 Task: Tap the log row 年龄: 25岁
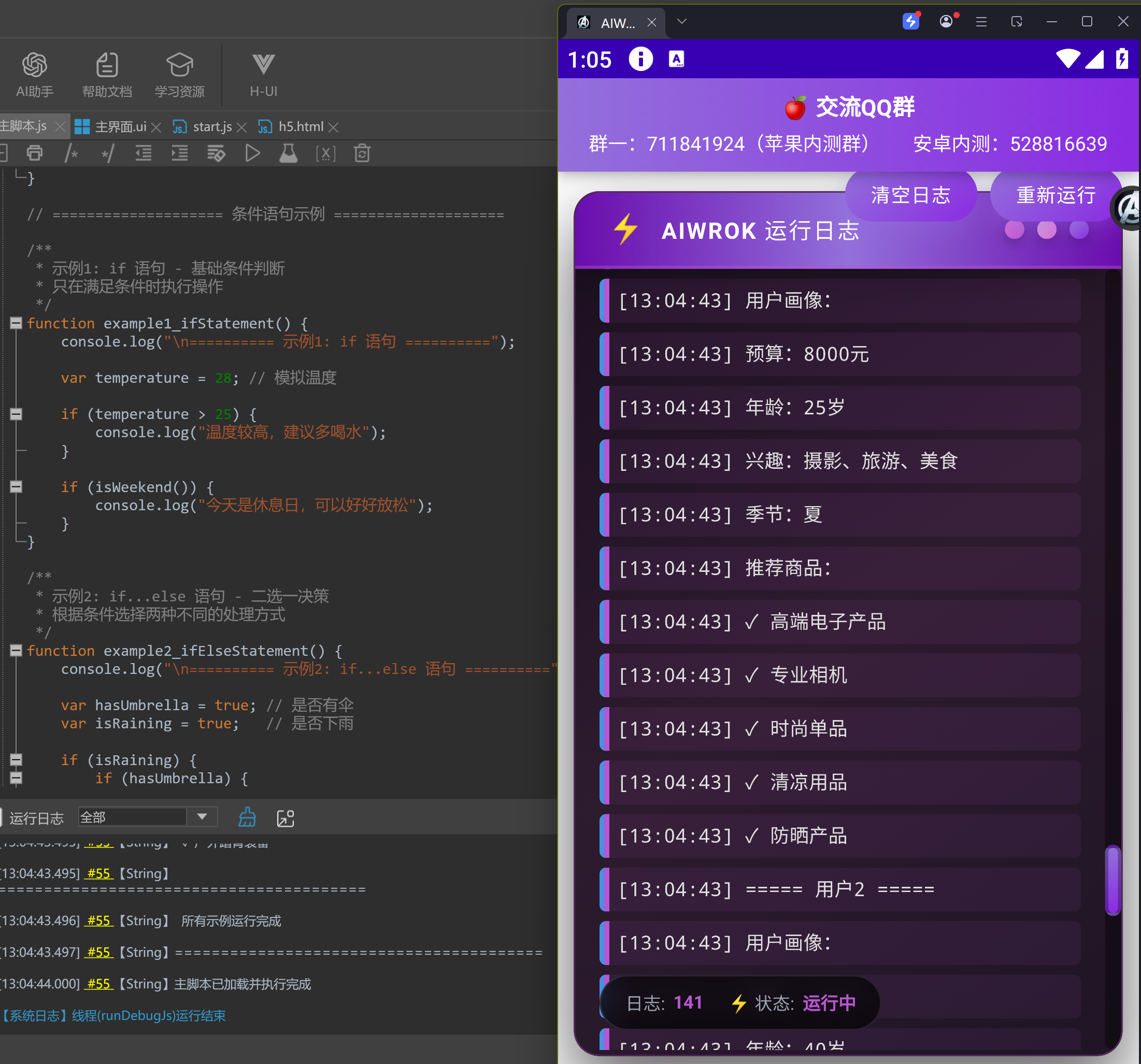(x=839, y=408)
